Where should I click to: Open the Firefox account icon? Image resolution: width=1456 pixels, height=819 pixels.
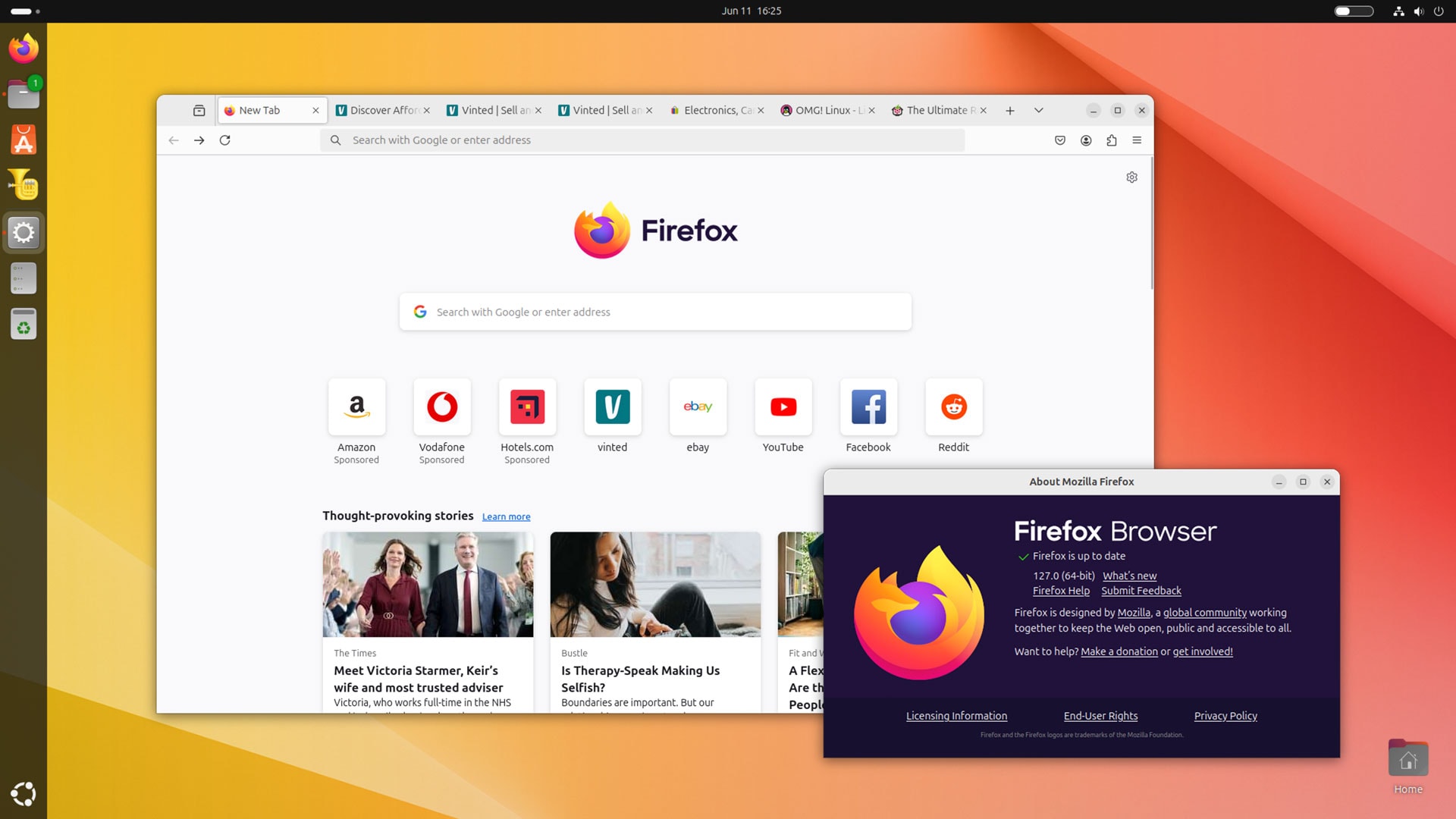click(x=1086, y=140)
